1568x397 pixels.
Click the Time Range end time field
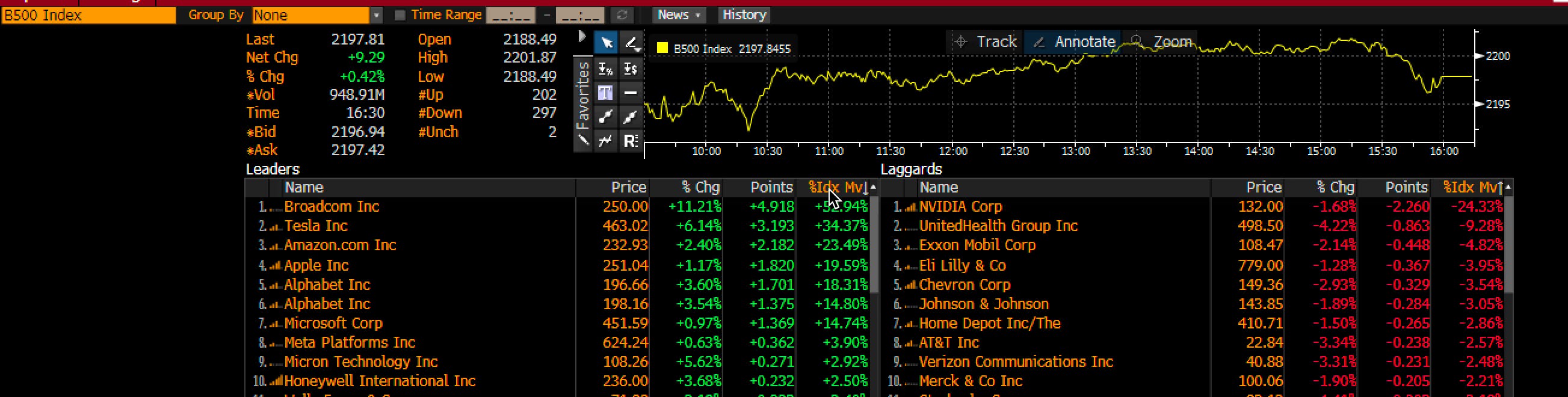(580, 15)
